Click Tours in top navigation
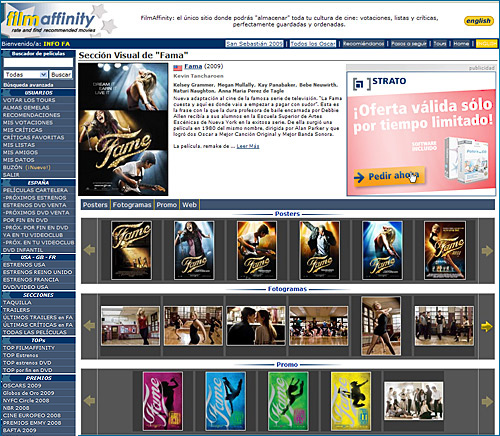The width and height of the screenshot is (500, 436). 440,44
